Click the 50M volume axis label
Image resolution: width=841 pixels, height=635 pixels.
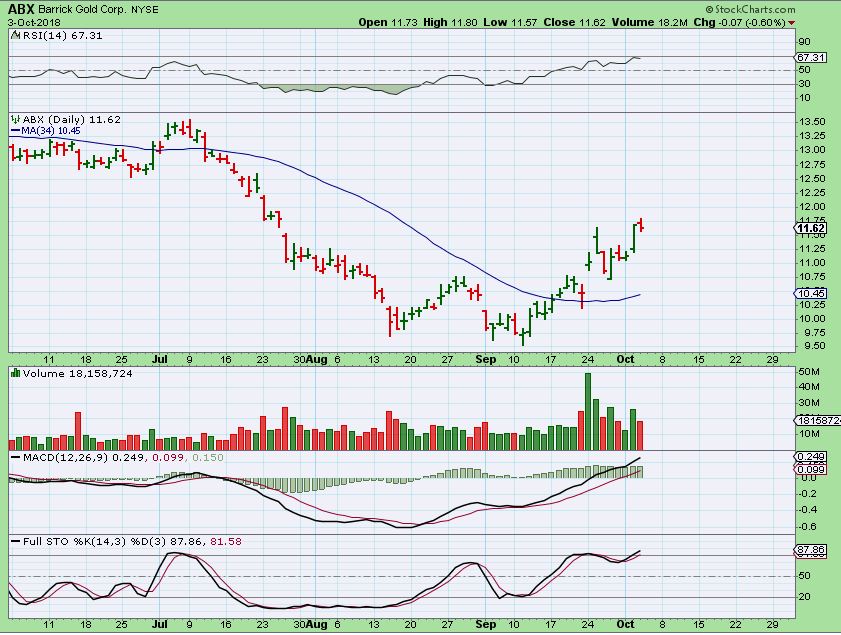pos(809,372)
